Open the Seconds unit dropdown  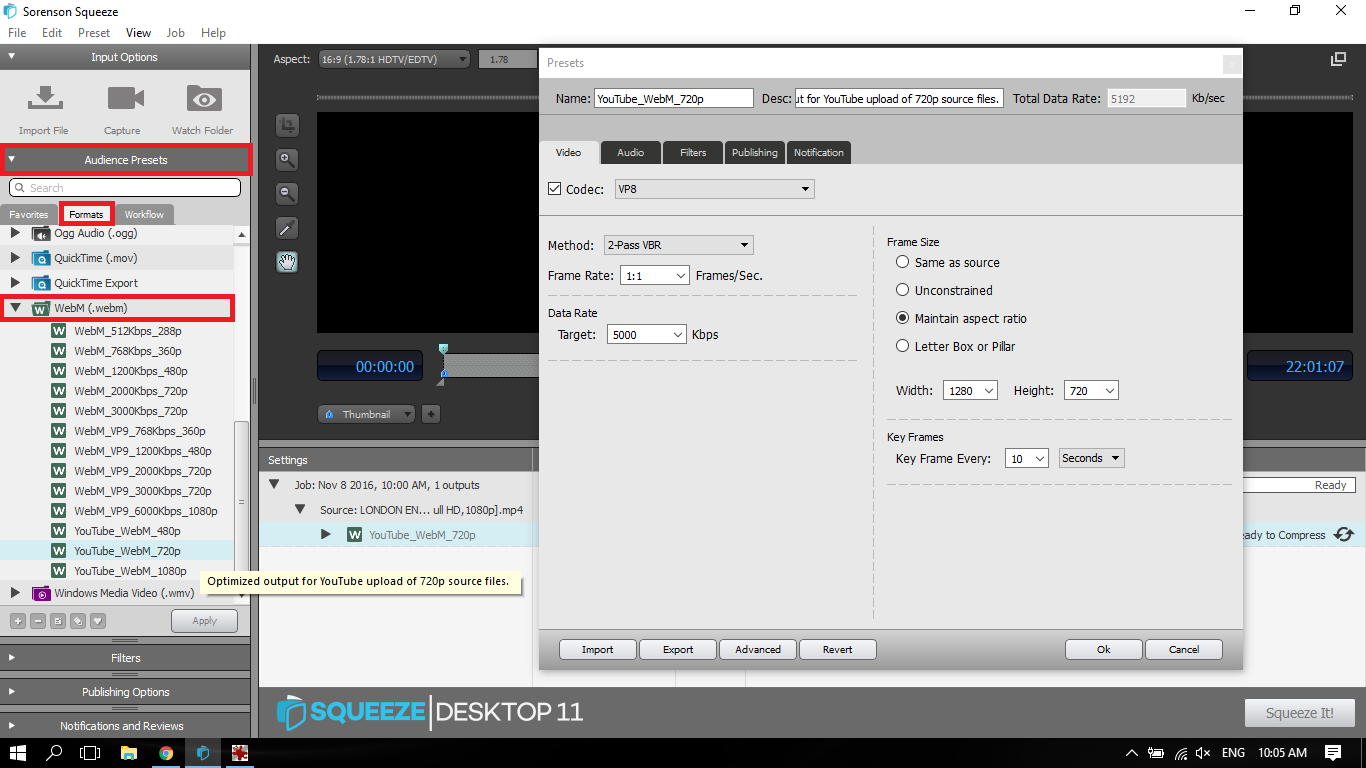pyautogui.click(x=1092, y=458)
